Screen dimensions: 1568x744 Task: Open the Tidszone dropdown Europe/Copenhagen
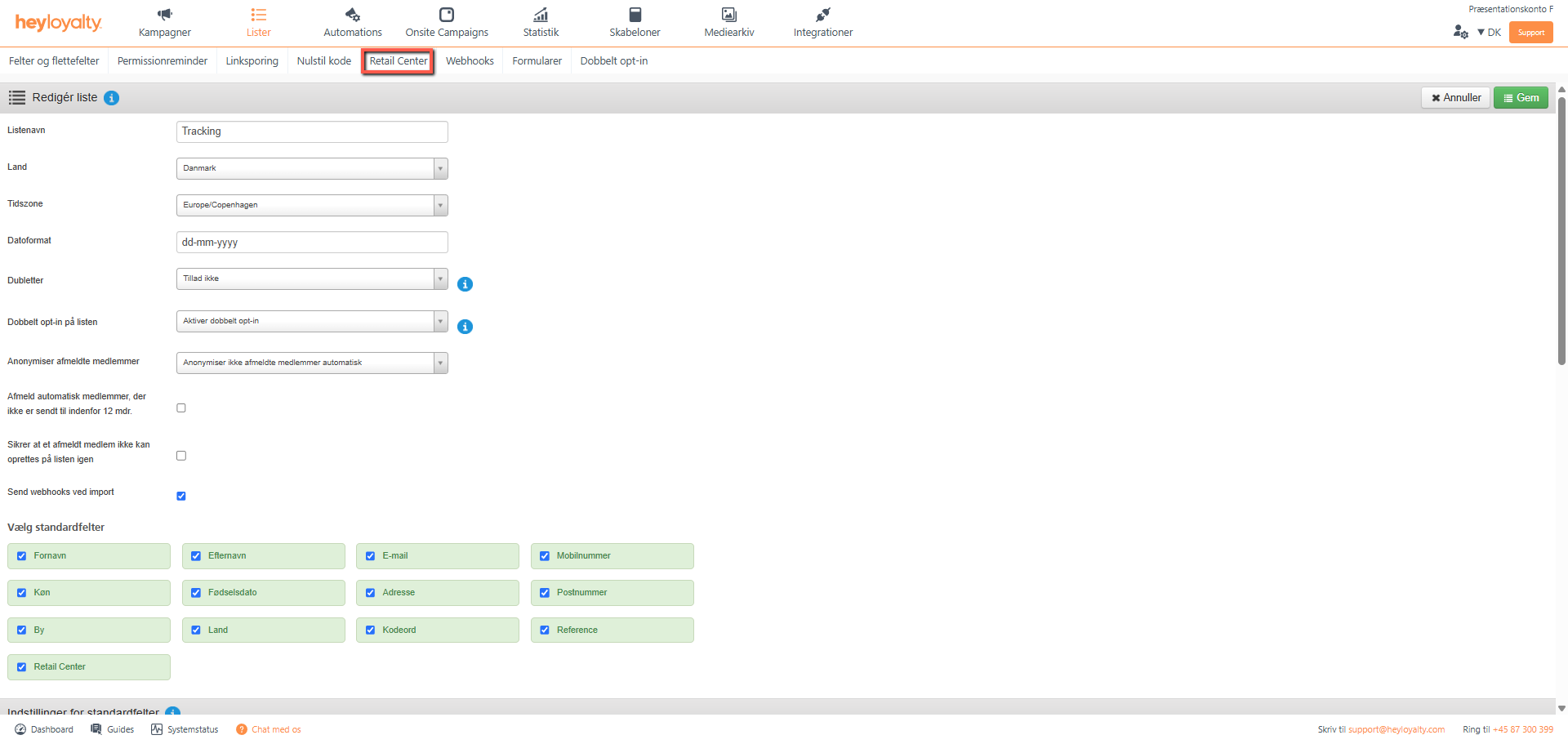pos(312,205)
